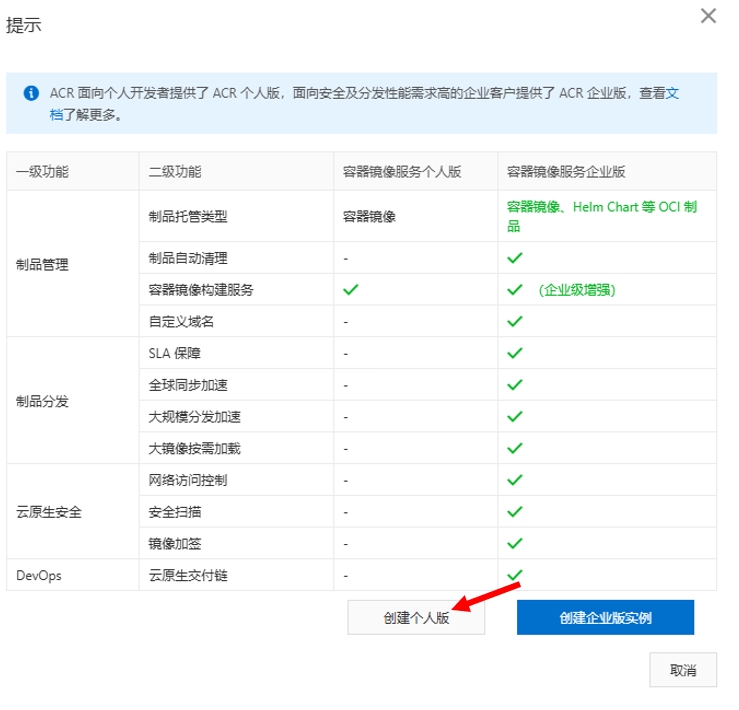
Task: Click the 安全扫描 row label
Action: pyautogui.click(x=175, y=512)
